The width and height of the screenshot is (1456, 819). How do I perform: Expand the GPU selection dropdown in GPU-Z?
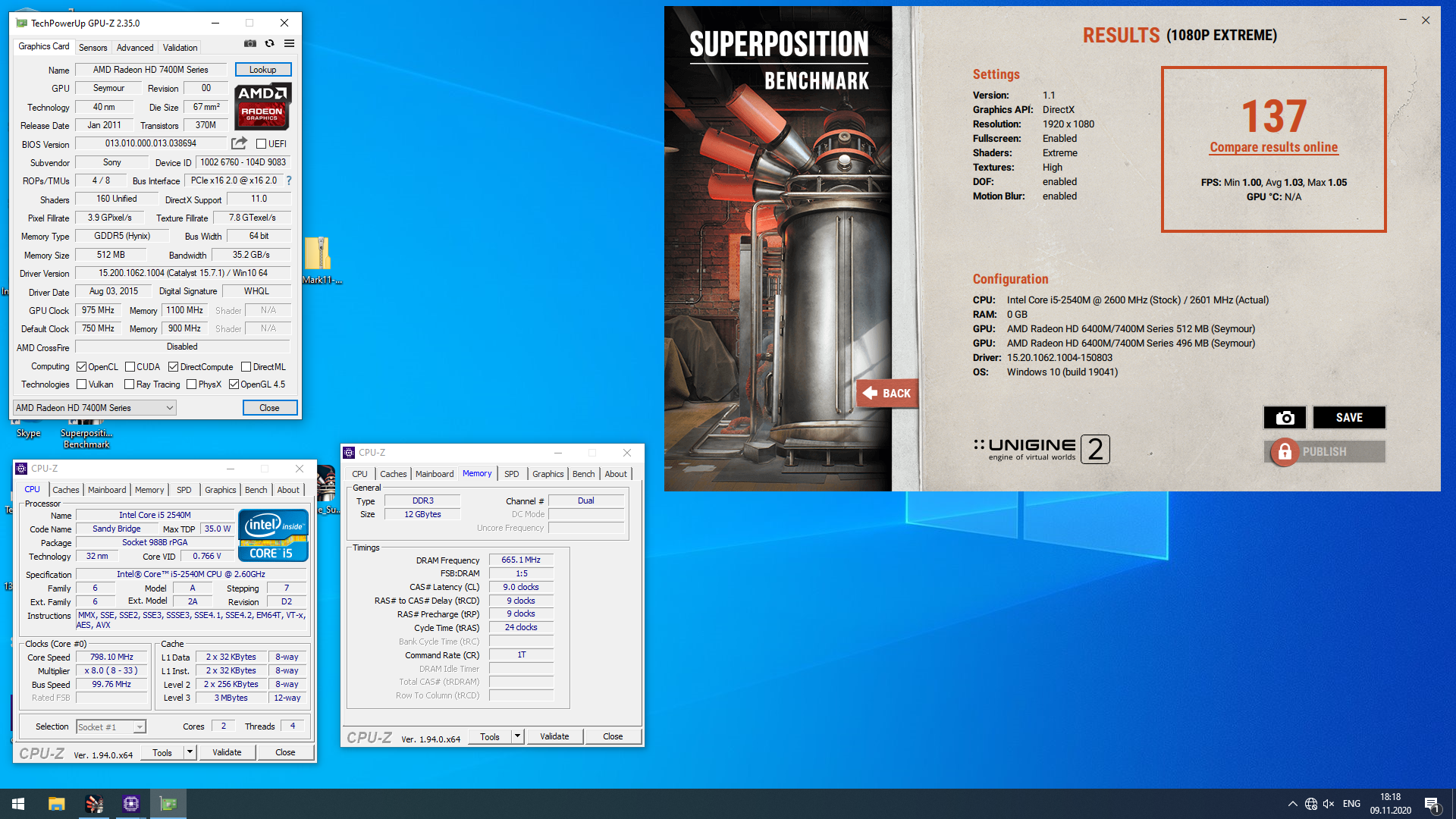tap(94, 408)
